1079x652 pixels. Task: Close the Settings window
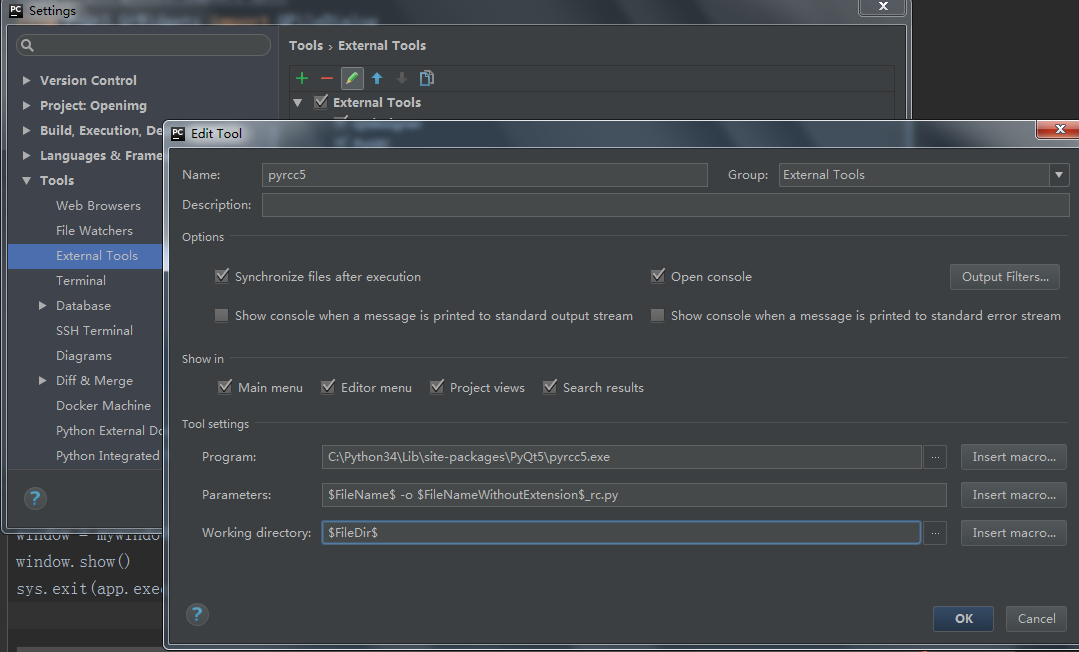884,6
